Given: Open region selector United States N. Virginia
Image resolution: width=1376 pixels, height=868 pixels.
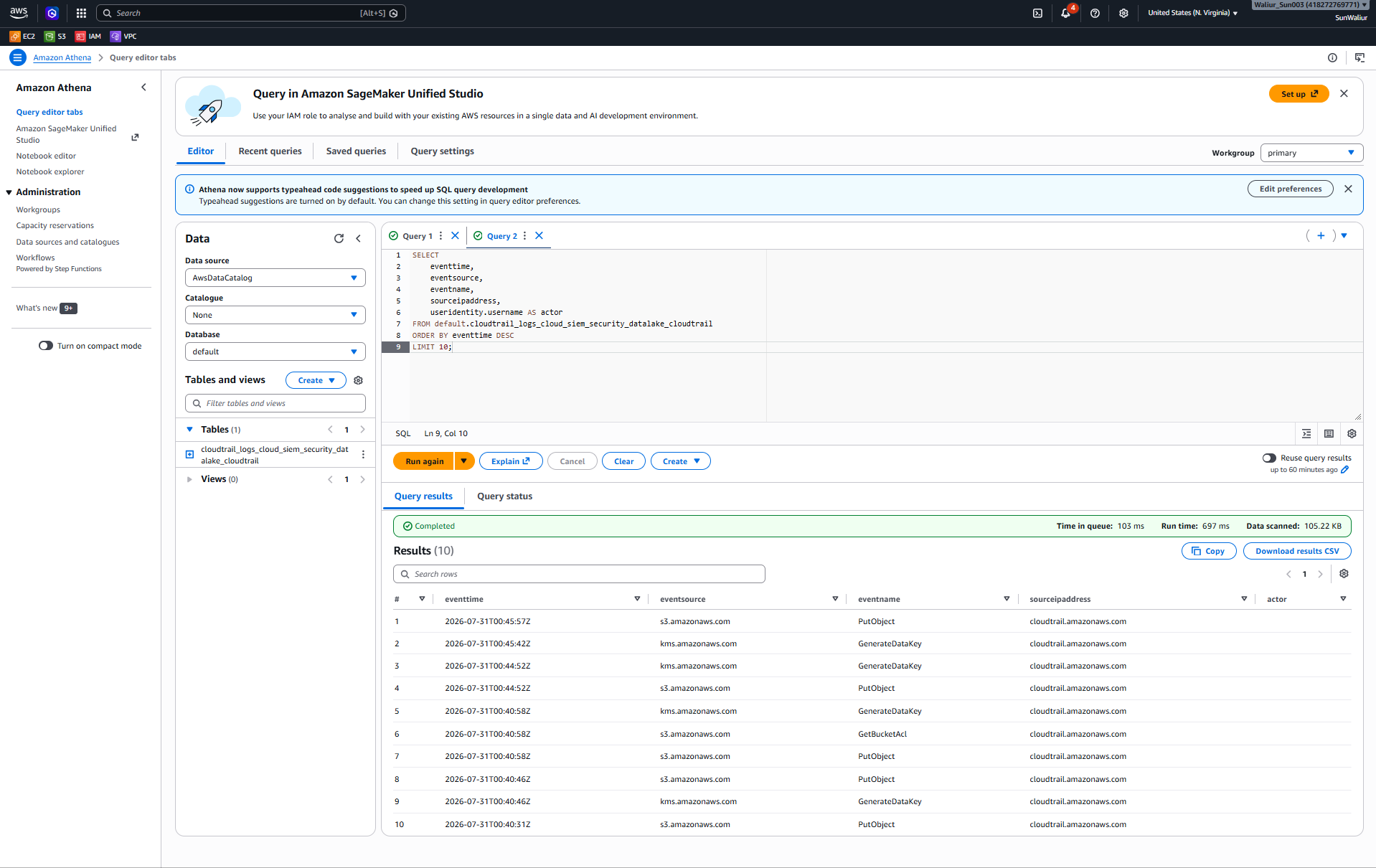Looking at the screenshot, I should point(1192,13).
